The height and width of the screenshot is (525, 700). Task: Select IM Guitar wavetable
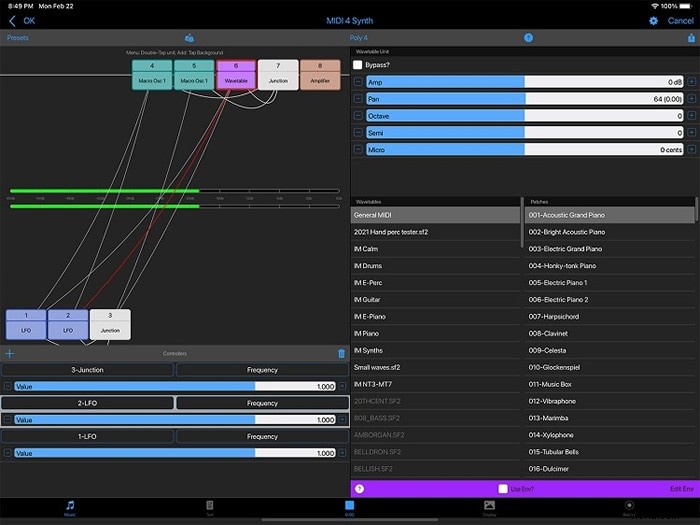436,300
